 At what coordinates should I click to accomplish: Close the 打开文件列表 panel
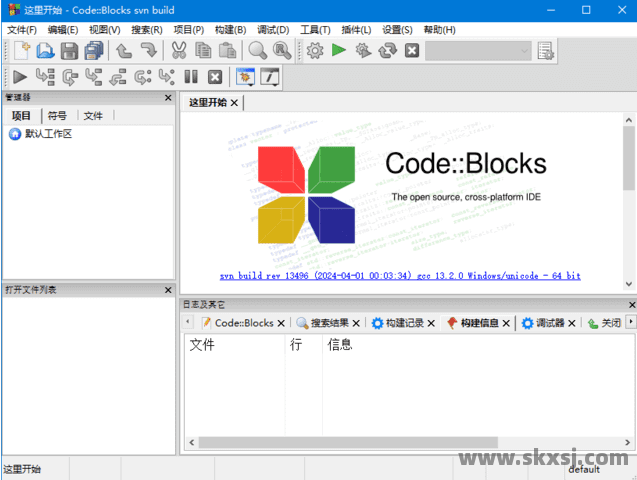click(168, 290)
